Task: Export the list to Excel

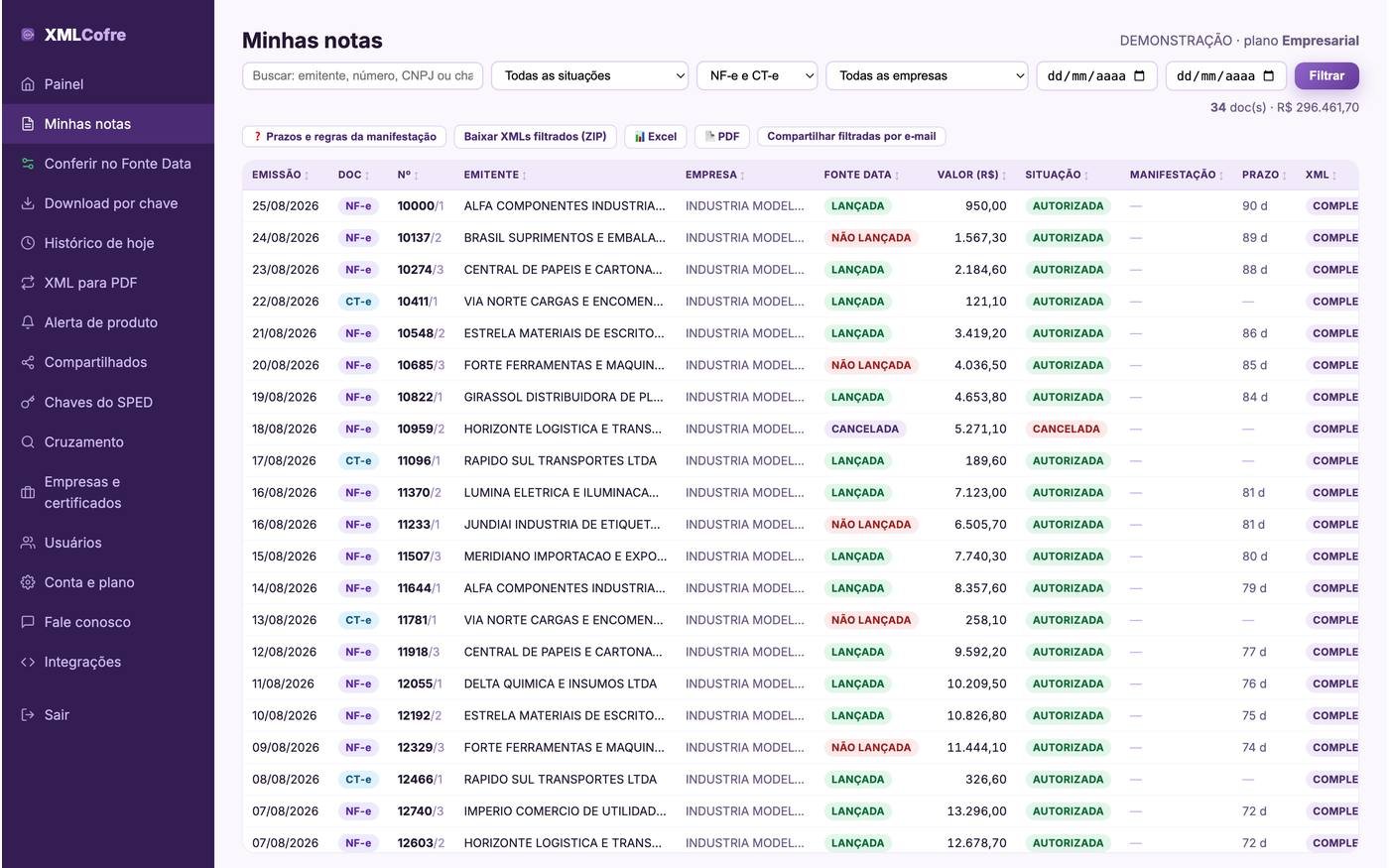Action: tap(656, 137)
